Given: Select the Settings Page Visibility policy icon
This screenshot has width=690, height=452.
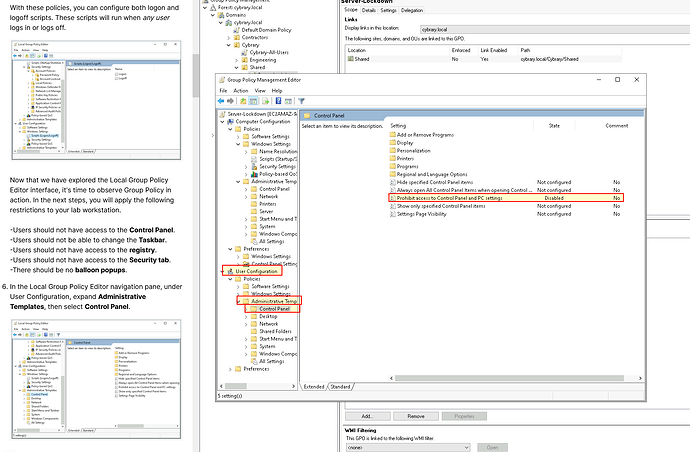Looking at the screenshot, I should click(392, 214).
